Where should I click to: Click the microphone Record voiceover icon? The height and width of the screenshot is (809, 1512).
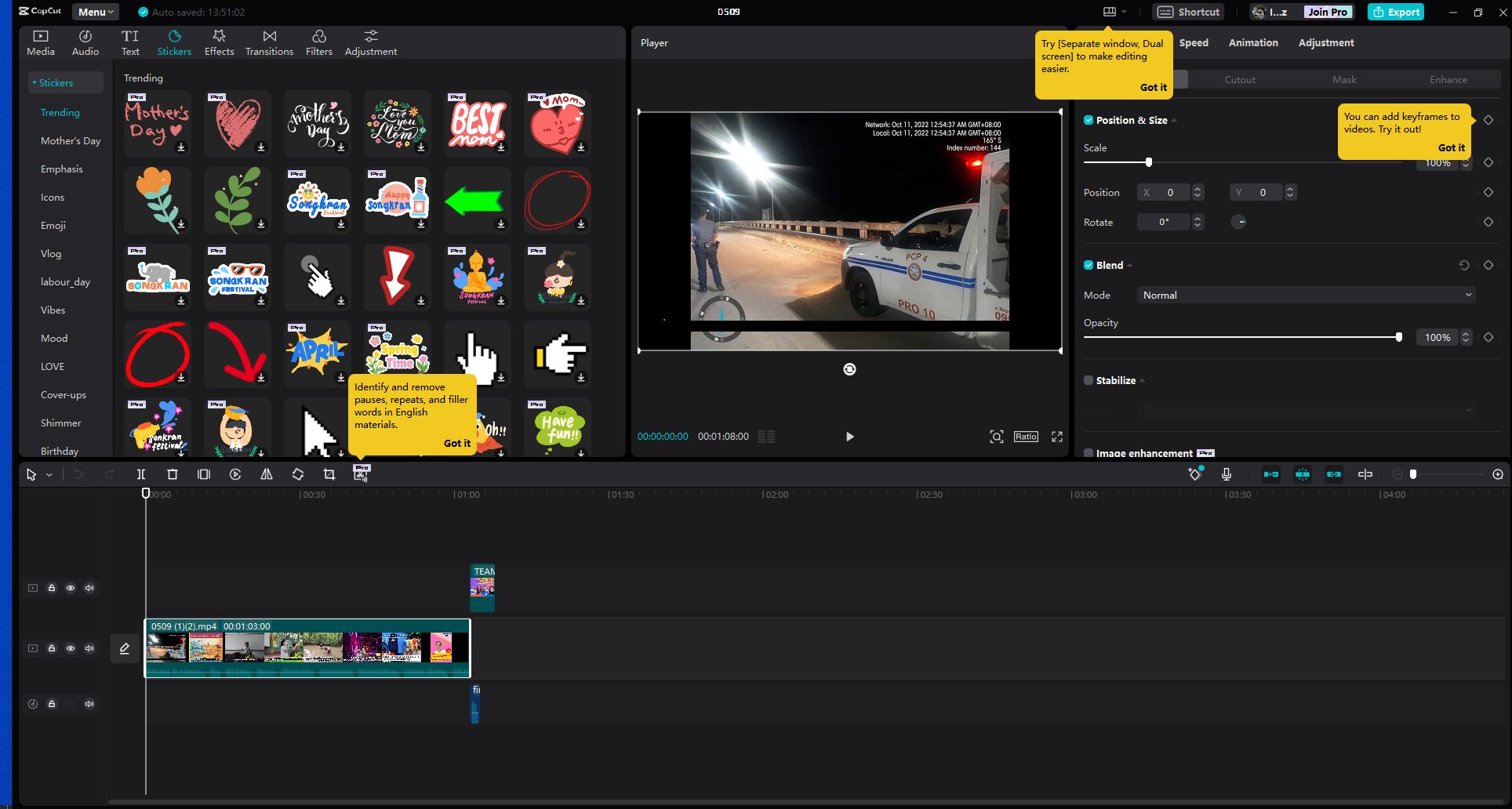[x=1227, y=474]
